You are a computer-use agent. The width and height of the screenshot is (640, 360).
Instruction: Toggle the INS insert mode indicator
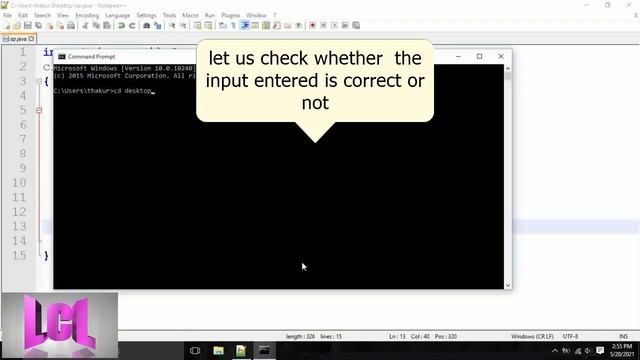pos(623,337)
